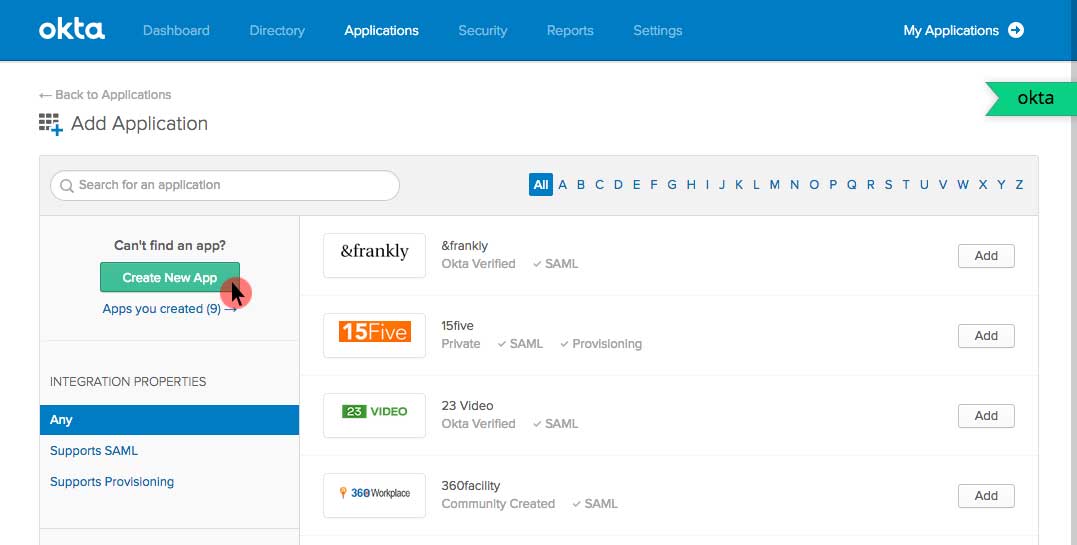Click the Okta logo in the header
The width and height of the screenshot is (1077, 545).
(72, 30)
